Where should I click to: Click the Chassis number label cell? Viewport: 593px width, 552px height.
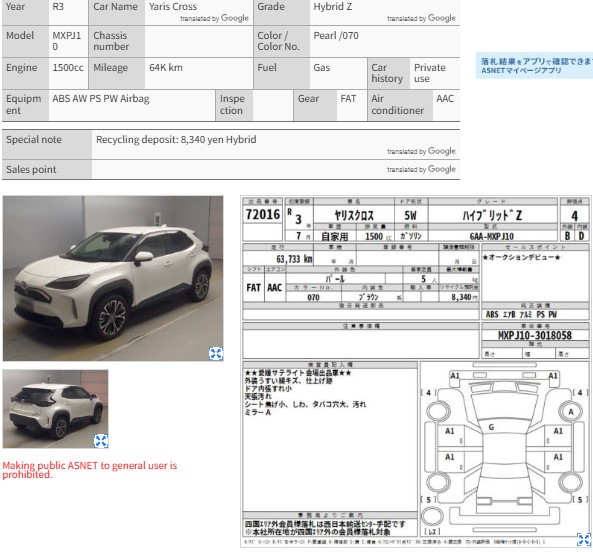click(116, 41)
